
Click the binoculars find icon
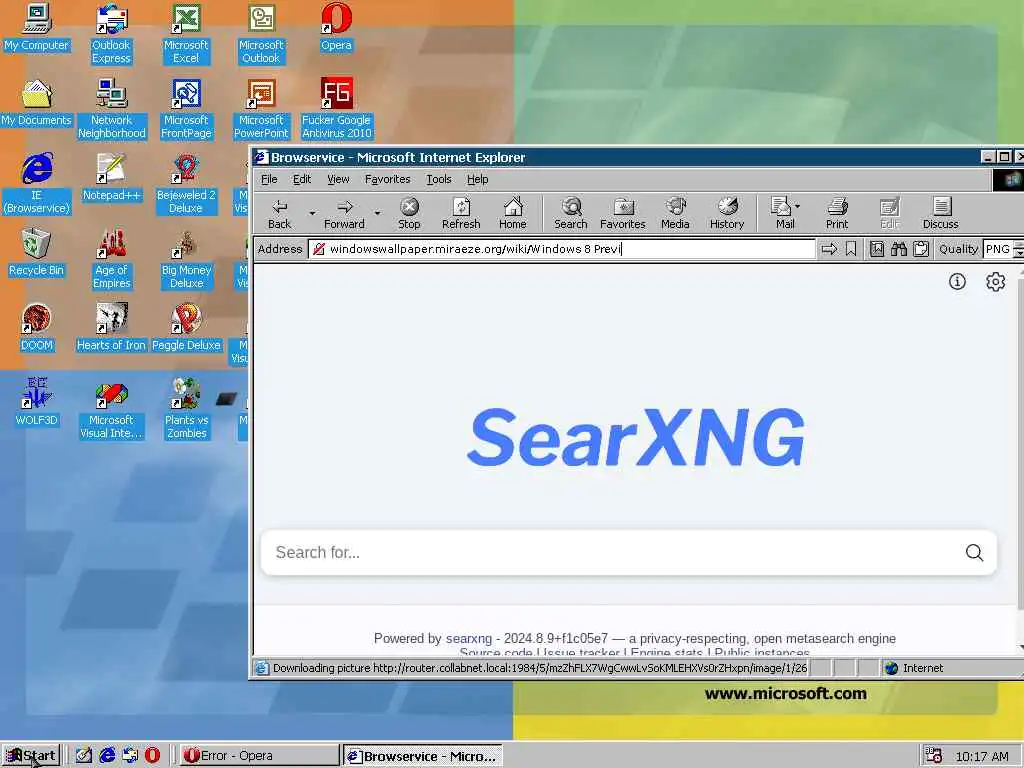pos(899,249)
